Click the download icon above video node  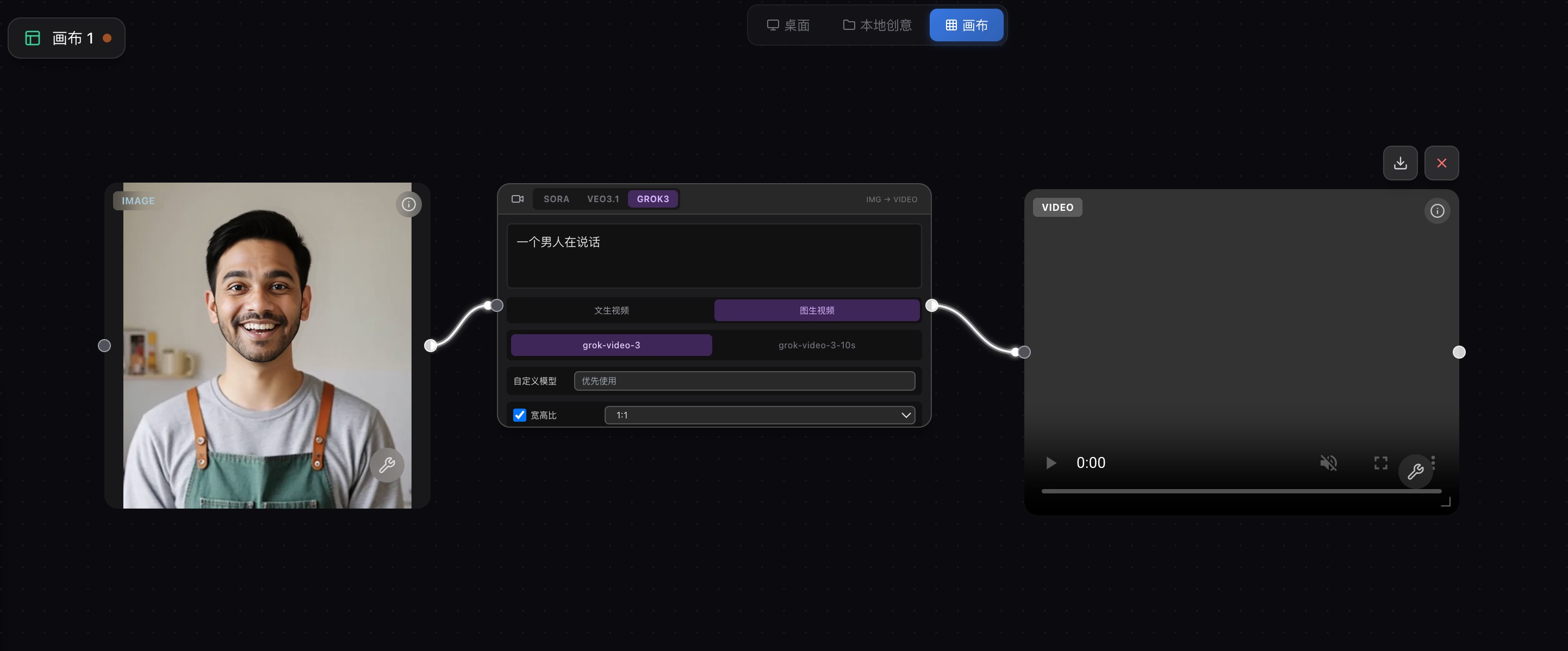pyautogui.click(x=1400, y=163)
